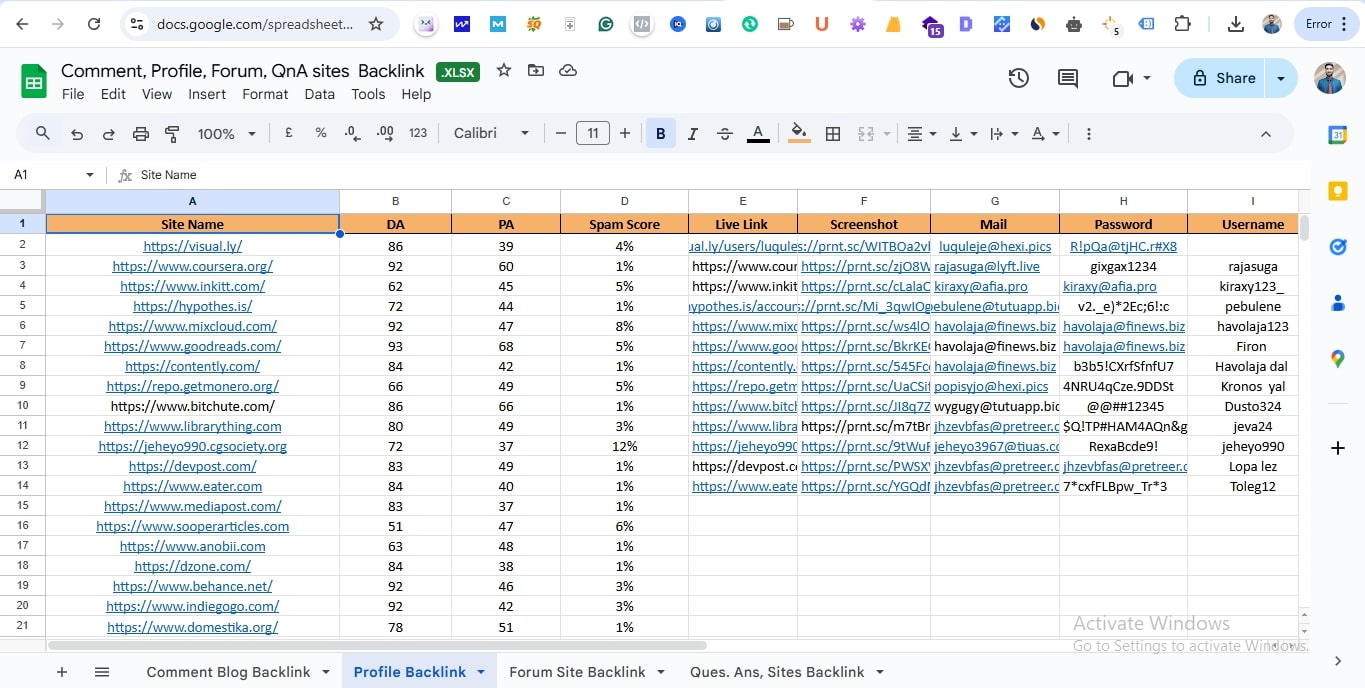Open the https://www.goodreads.com/ link
This screenshot has width=1365, height=688.
(193, 346)
